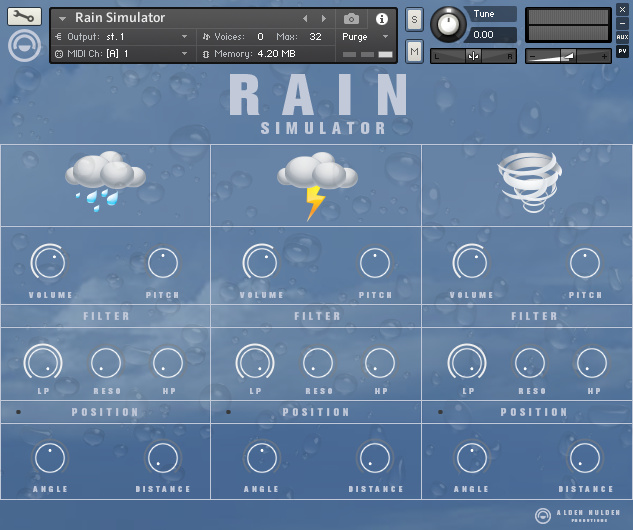Viewport: 633px width, 530px height.
Task: Click the thunder section Angle knob
Action: (x=262, y=457)
